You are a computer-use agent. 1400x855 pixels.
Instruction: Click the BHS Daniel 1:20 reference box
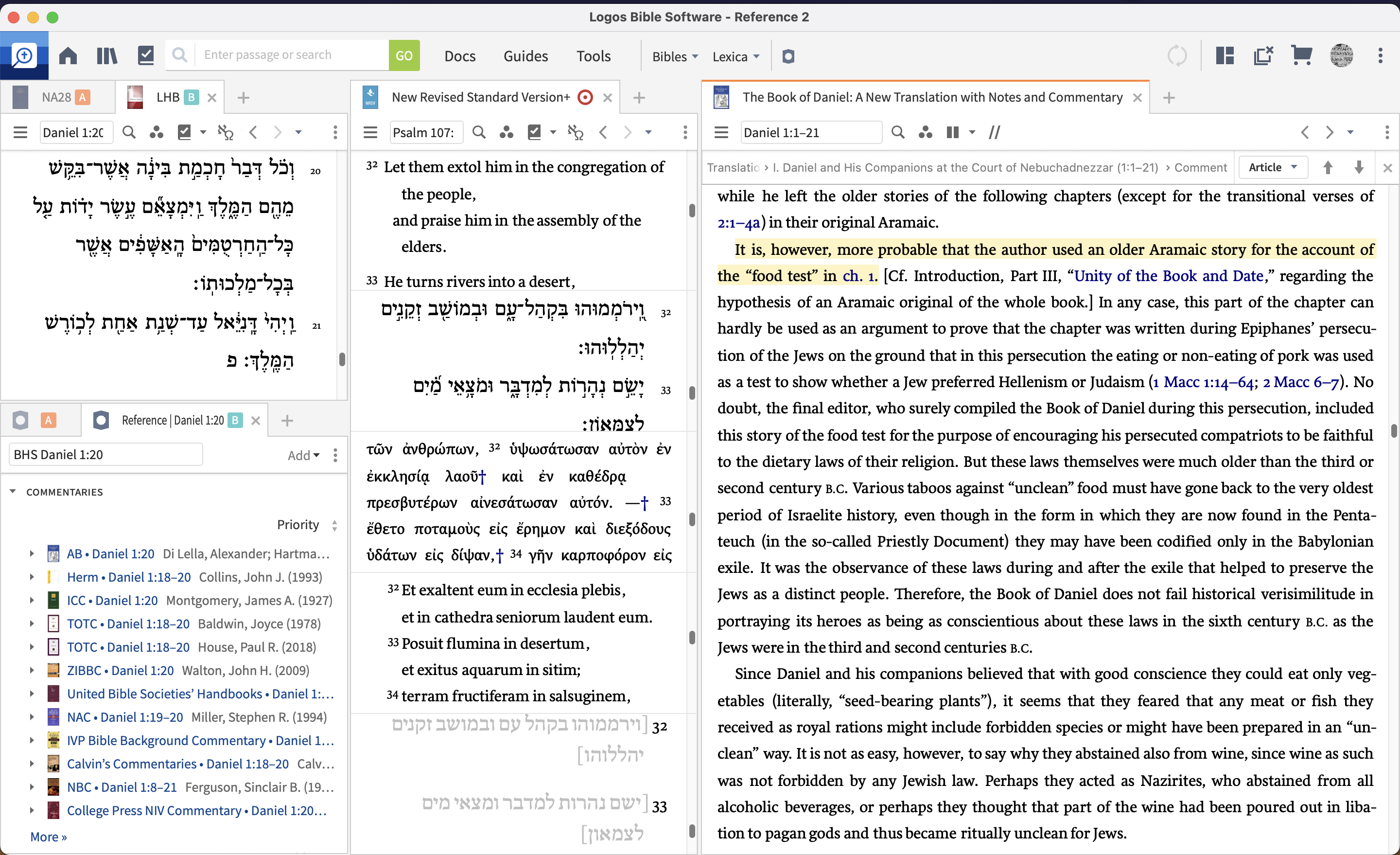tap(105, 454)
